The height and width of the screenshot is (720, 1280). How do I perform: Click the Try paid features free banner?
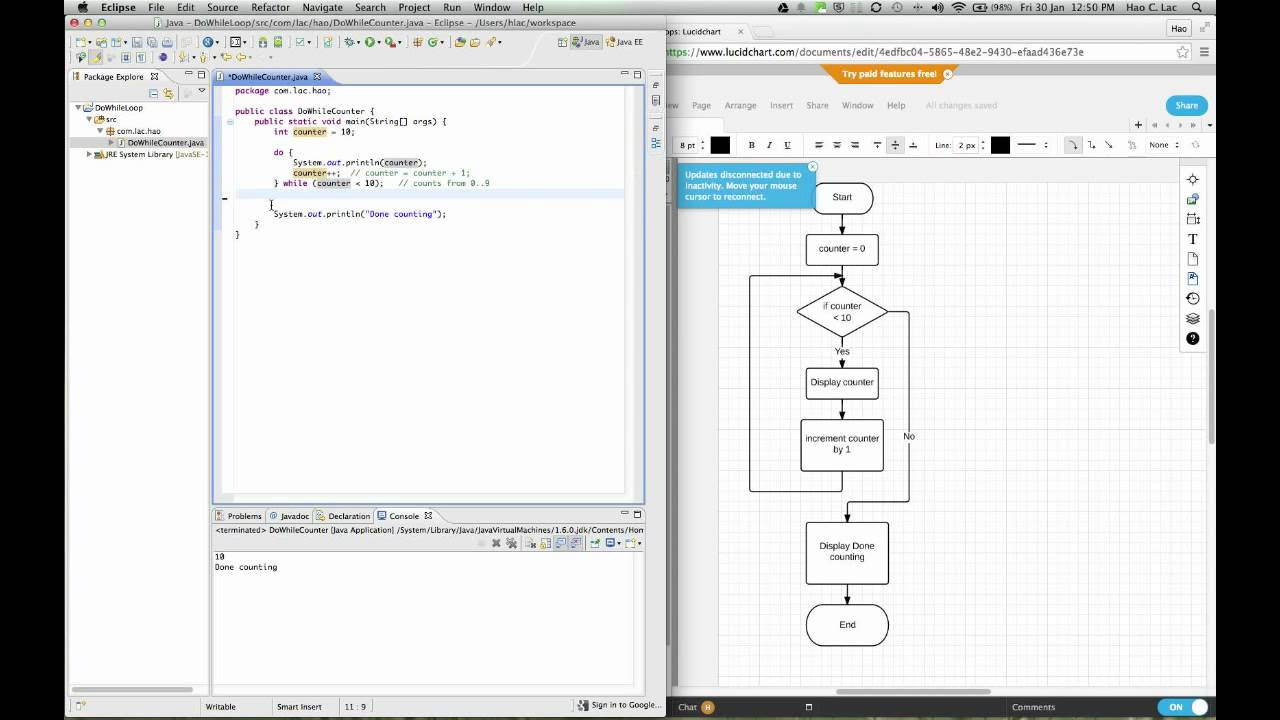pos(889,74)
